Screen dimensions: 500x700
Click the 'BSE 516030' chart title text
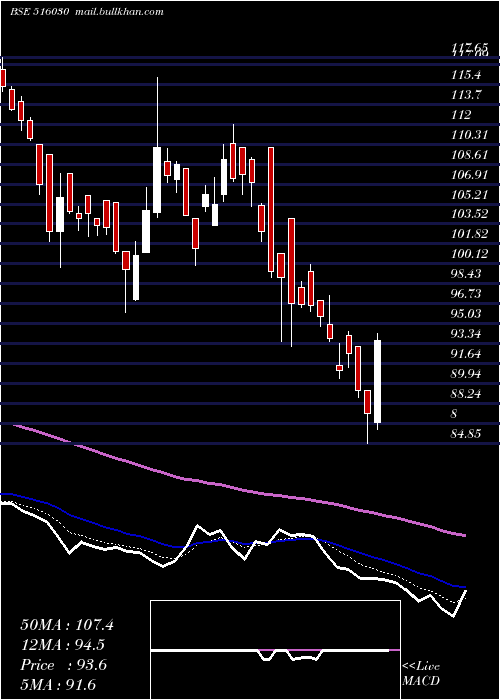(x=39, y=12)
